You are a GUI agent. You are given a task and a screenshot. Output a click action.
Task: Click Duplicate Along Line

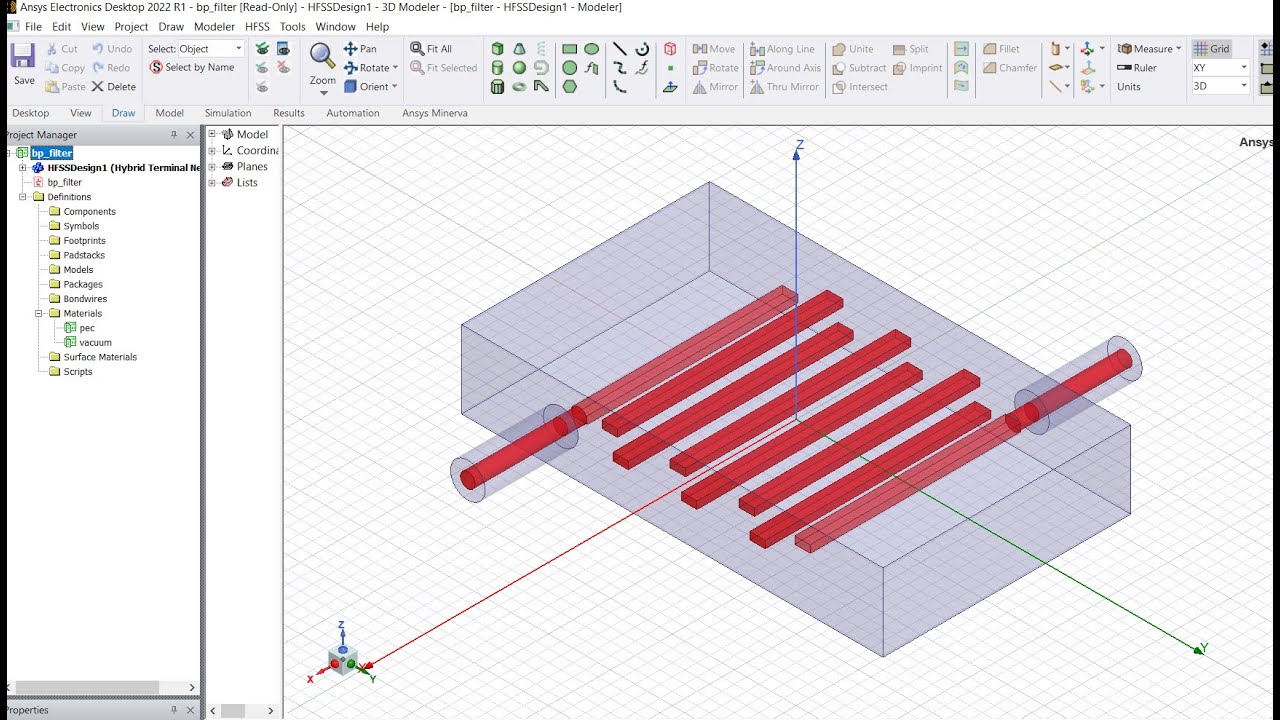point(782,49)
